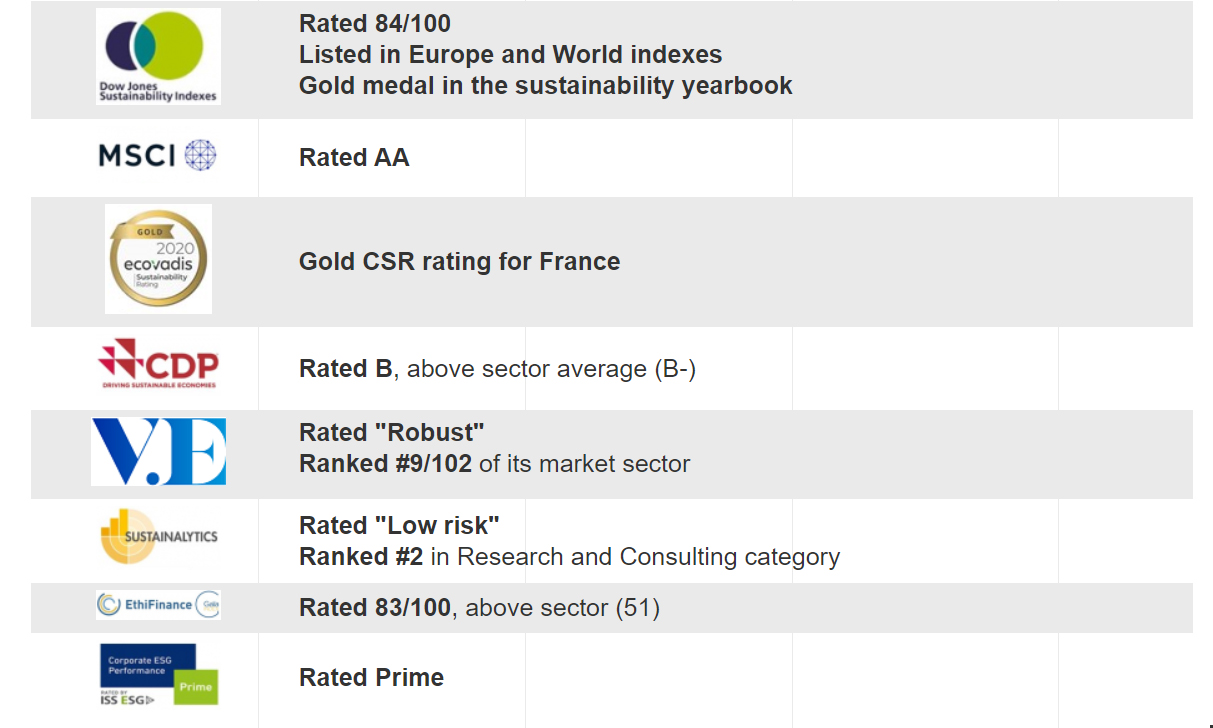Click 'Gold CSR rating for France' text
The image size is (1213, 728).
pyautogui.click(x=460, y=262)
